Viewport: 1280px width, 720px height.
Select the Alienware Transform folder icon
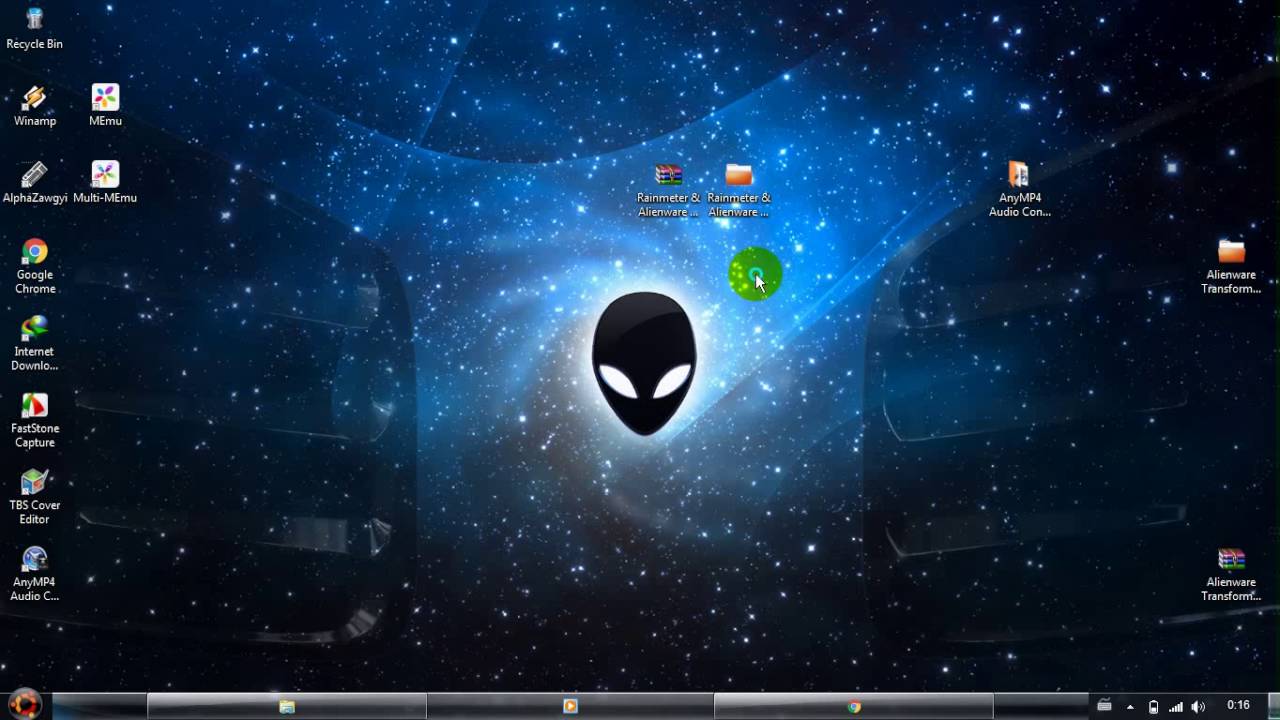click(x=1231, y=266)
